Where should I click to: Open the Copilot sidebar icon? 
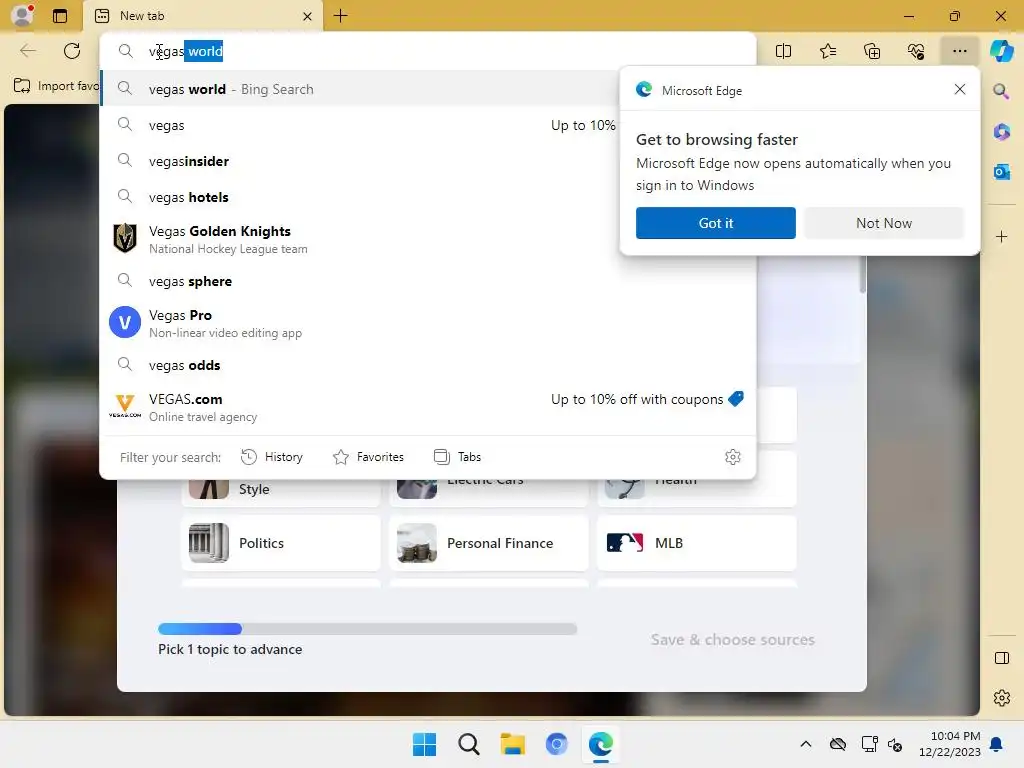(x=1001, y=51)
